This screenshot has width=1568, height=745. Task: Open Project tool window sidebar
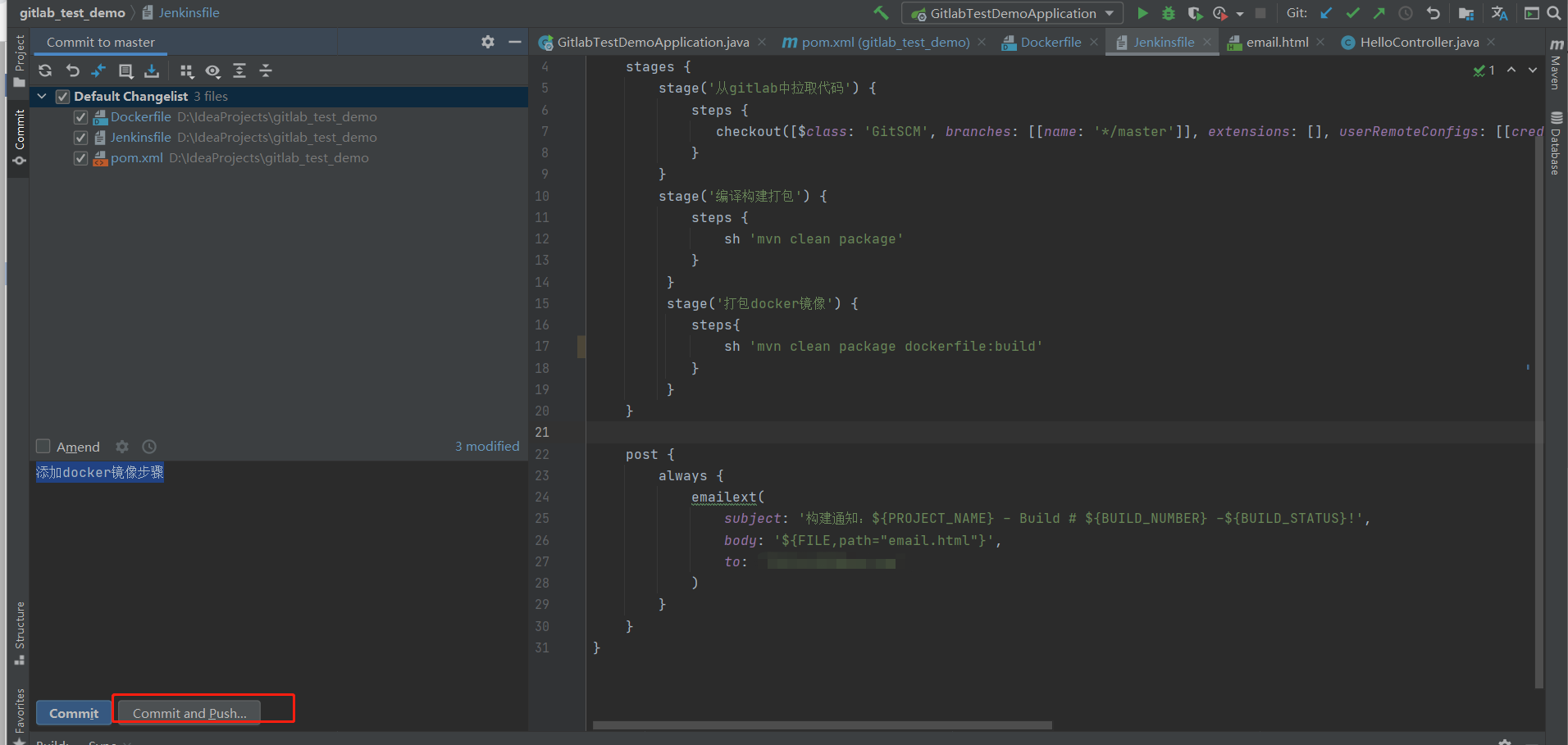20,61
